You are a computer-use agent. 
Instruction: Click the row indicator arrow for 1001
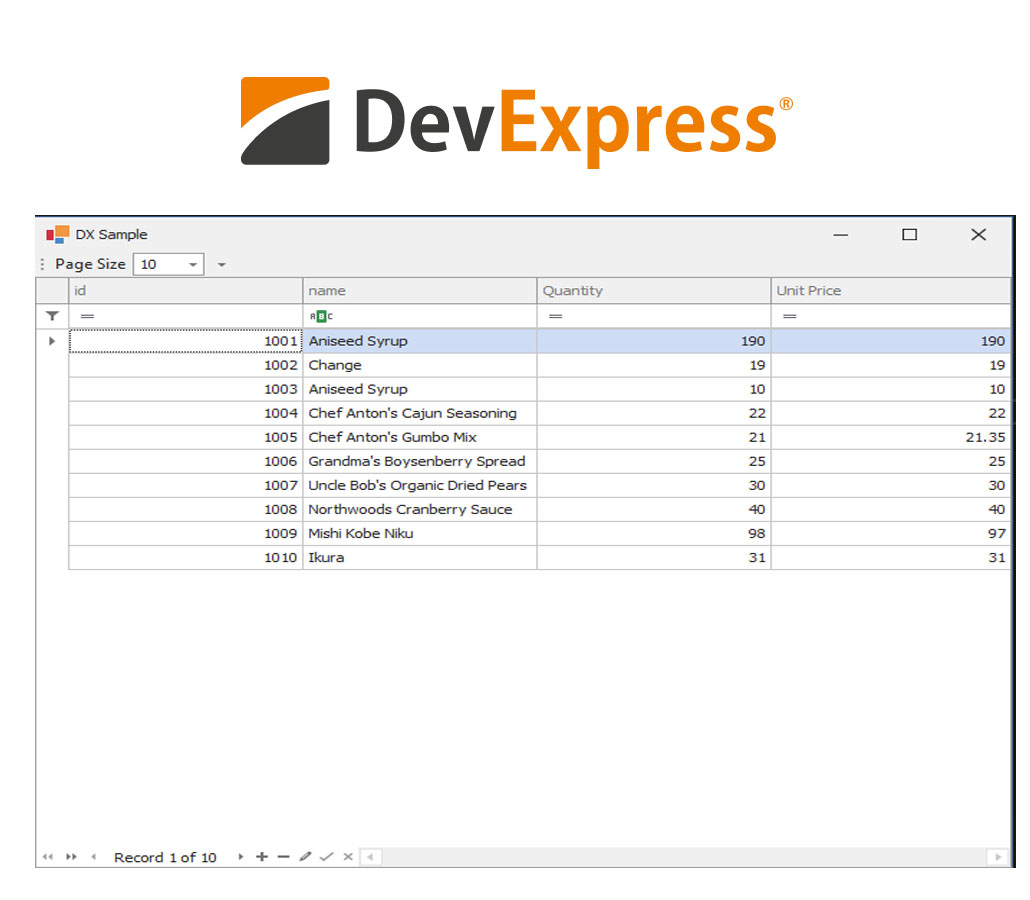52,341
